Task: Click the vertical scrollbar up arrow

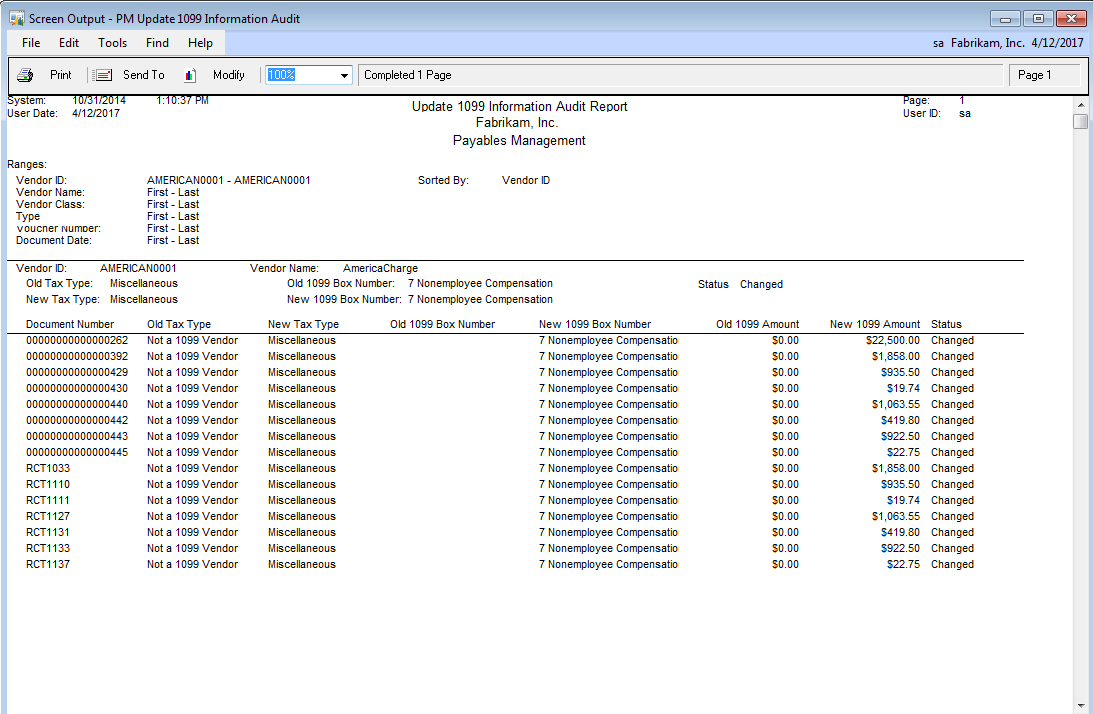Action: pos(1080,105)
